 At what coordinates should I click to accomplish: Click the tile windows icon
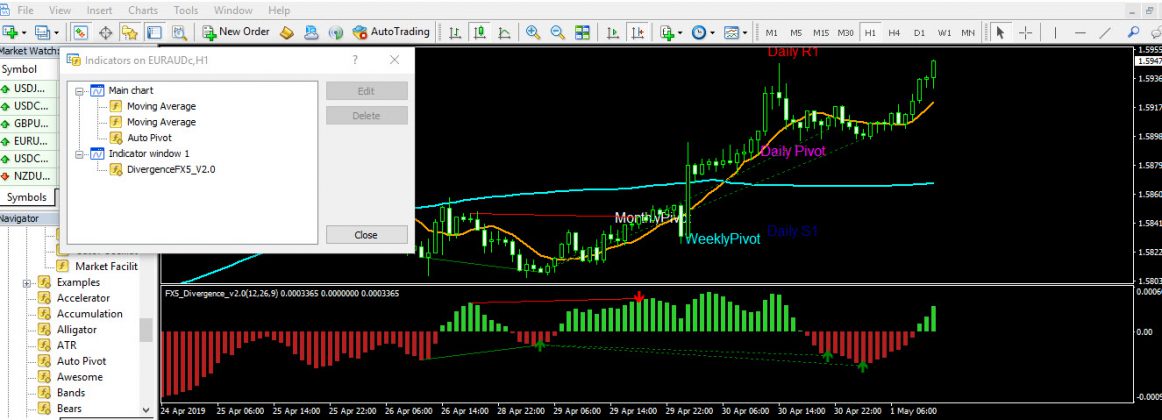click(x=582, y=32)
